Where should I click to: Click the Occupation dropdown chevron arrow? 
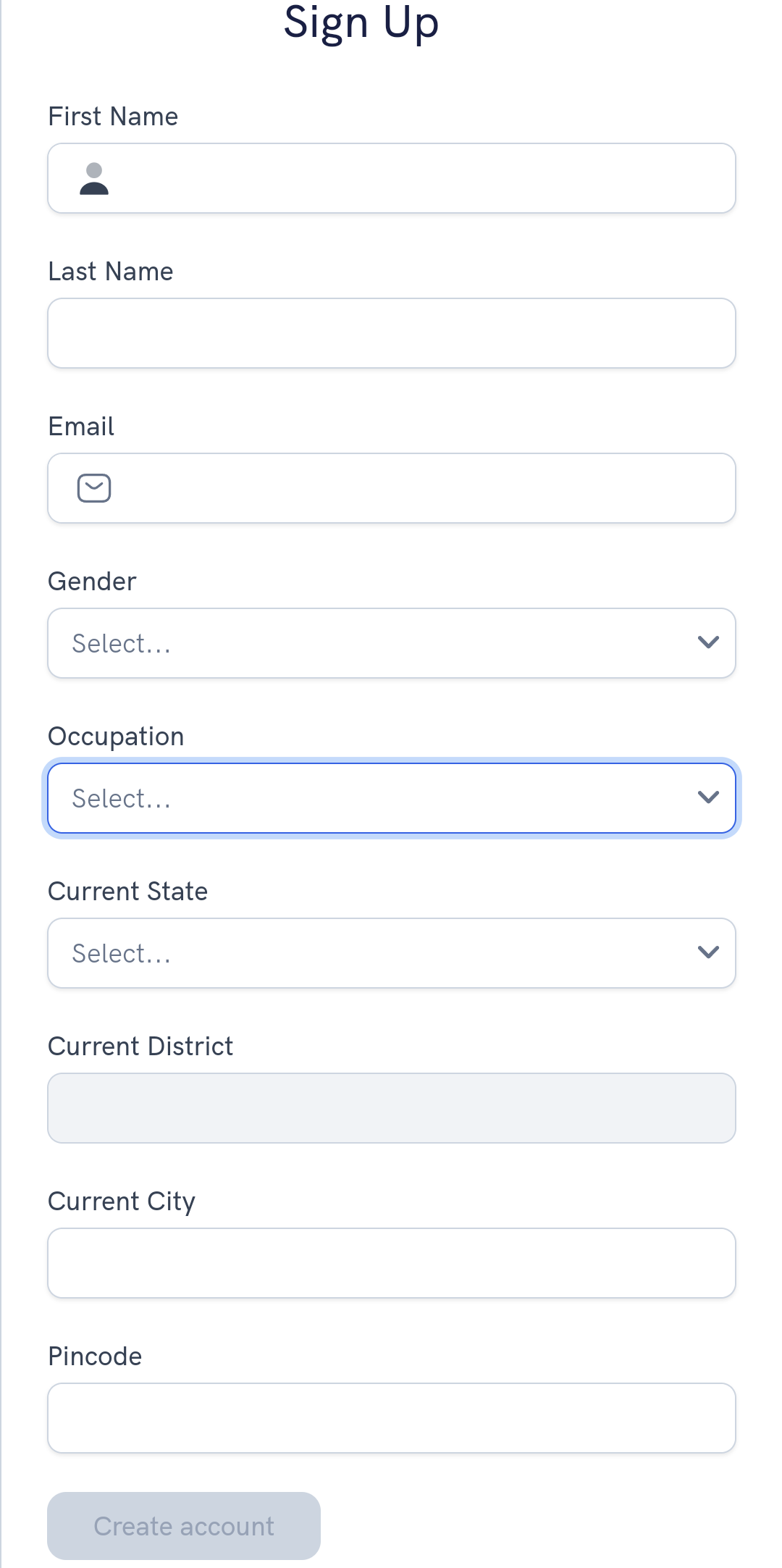click(x=707, y=797)
